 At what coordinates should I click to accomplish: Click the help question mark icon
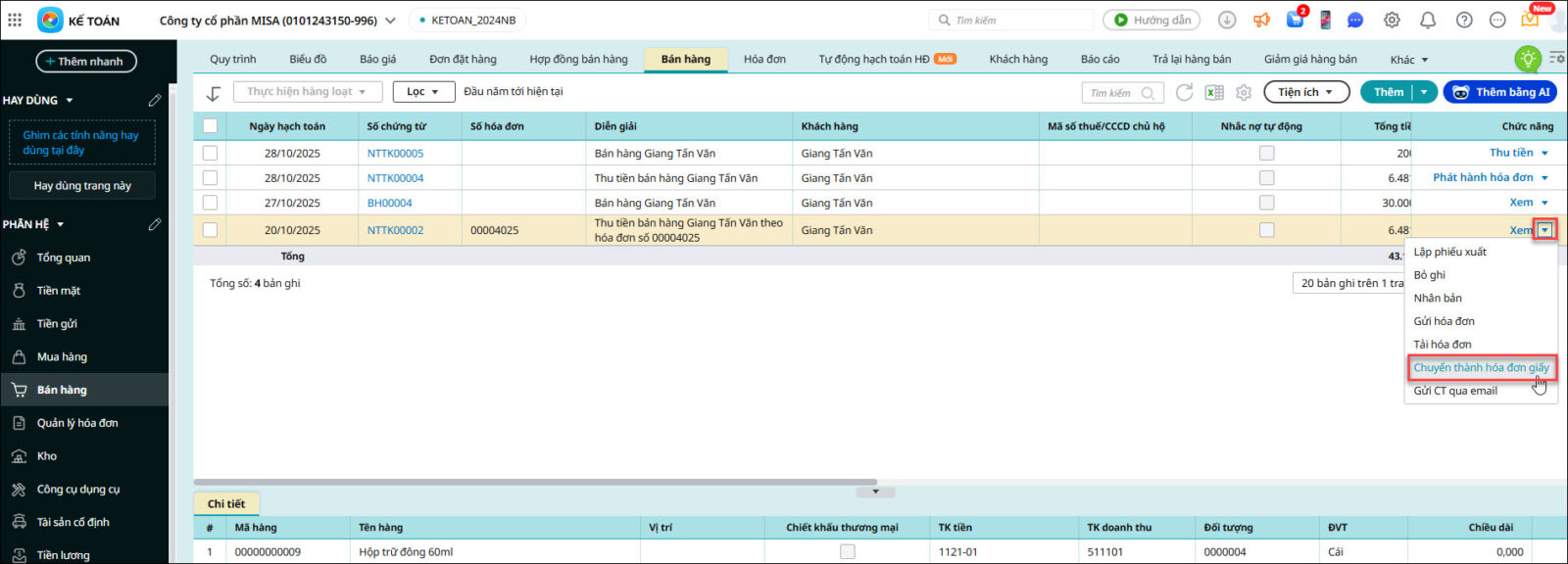pyautogui.click(x=1463, y=20)
